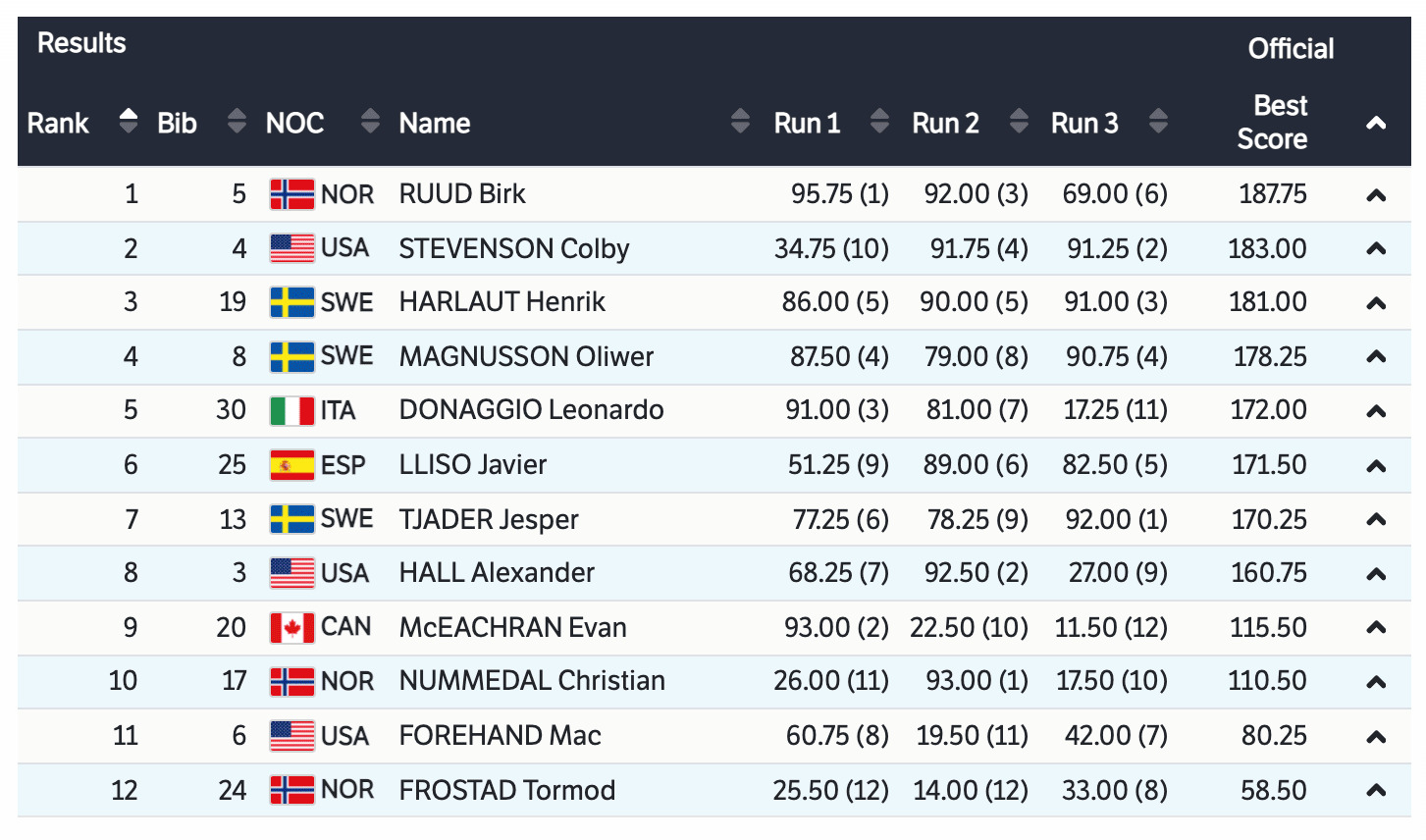The image size is (1426, 840).
Task: Click athlete name HARLAUT Henrik
Action: tap(502, 302)
